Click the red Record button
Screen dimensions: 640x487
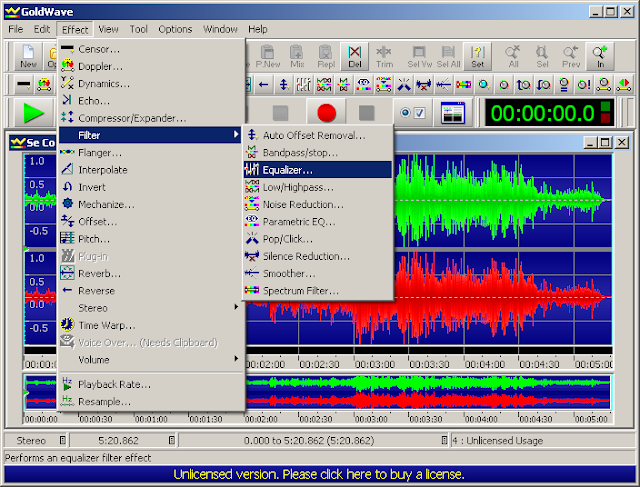pos(326,113)
